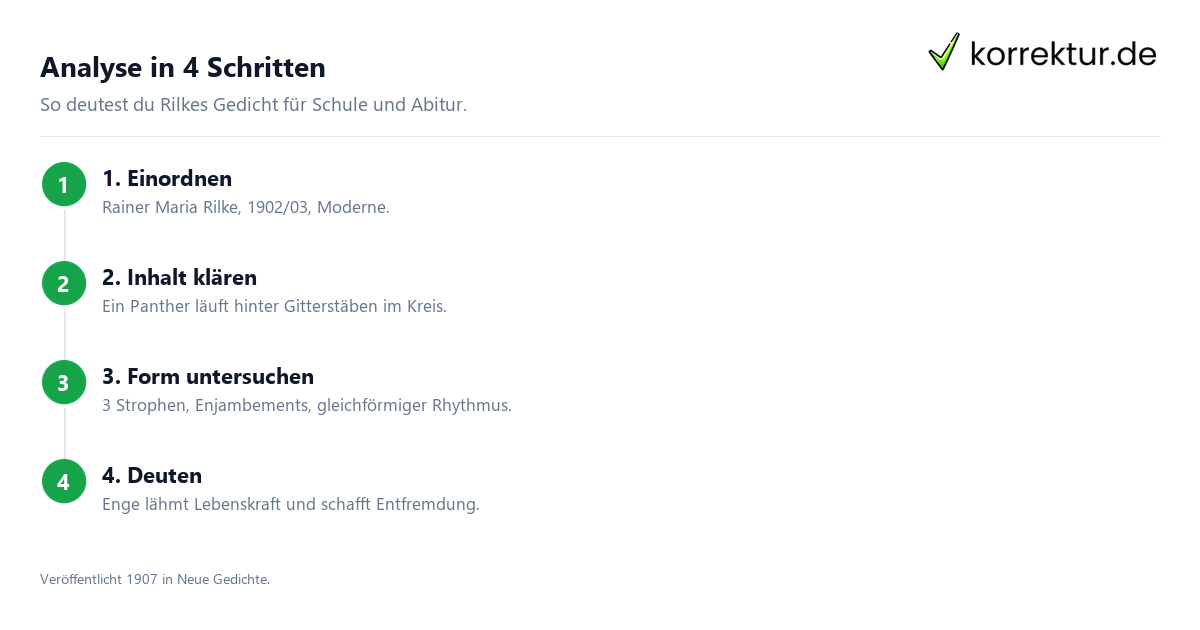
Task: Click the Panther Gitterstäben description text
Action: tap(274, 307)
